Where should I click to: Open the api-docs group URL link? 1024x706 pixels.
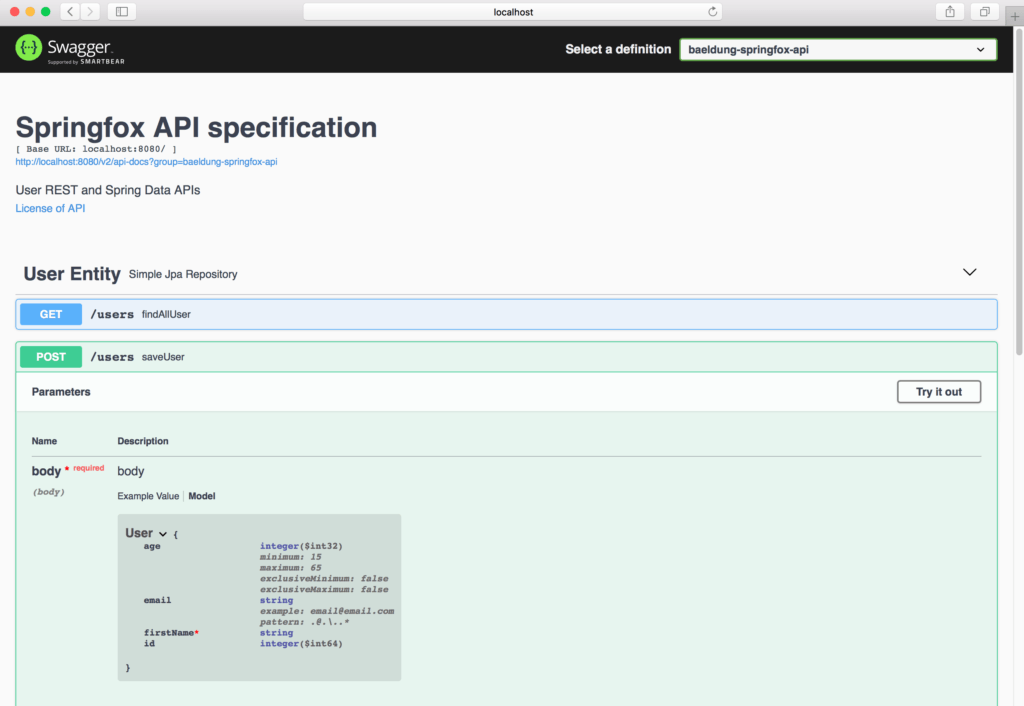point(146,162)
